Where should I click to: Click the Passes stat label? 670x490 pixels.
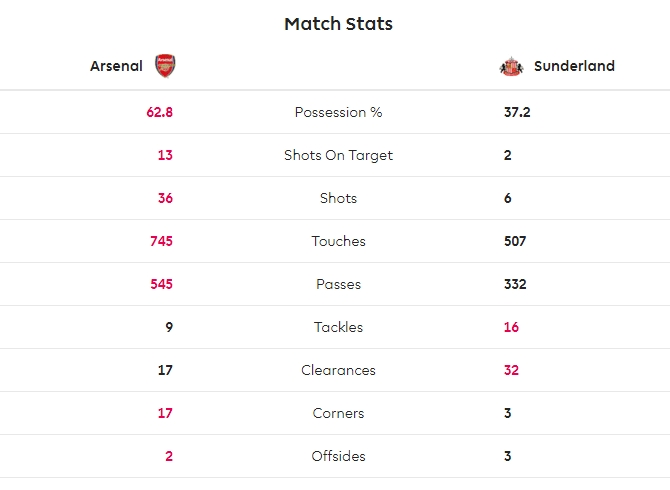point(338,284)
